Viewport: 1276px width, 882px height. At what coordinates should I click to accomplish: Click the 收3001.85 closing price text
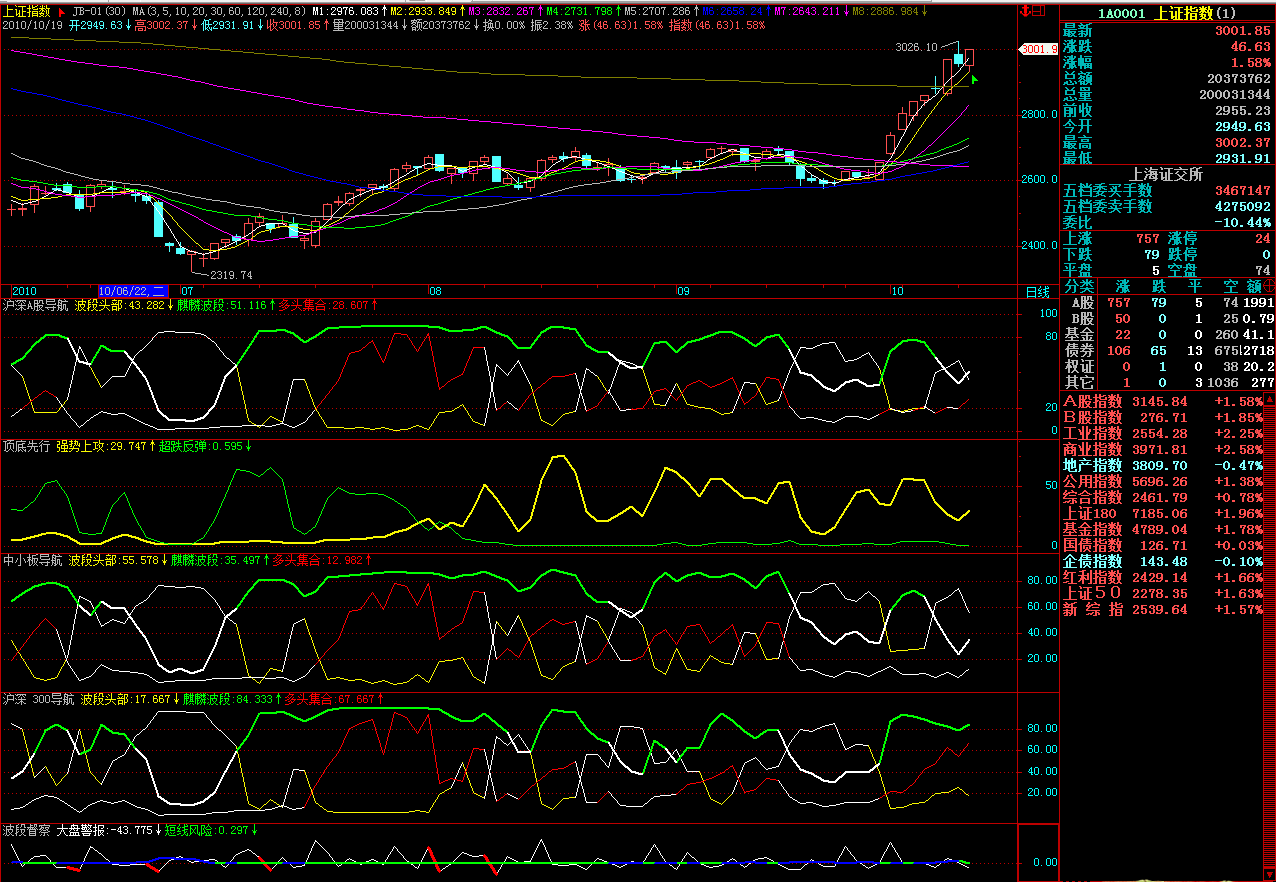(295, 25)
